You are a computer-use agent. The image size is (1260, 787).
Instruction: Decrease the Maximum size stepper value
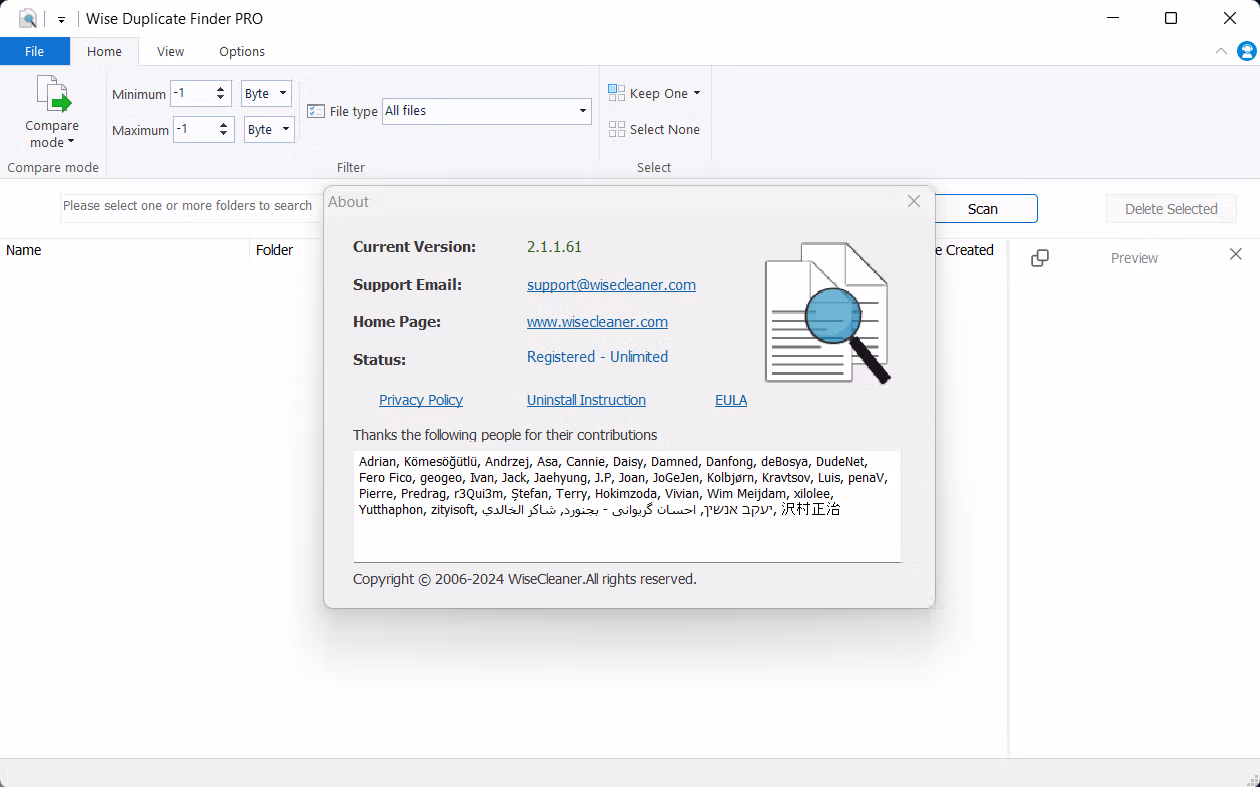tap(223, 134)
